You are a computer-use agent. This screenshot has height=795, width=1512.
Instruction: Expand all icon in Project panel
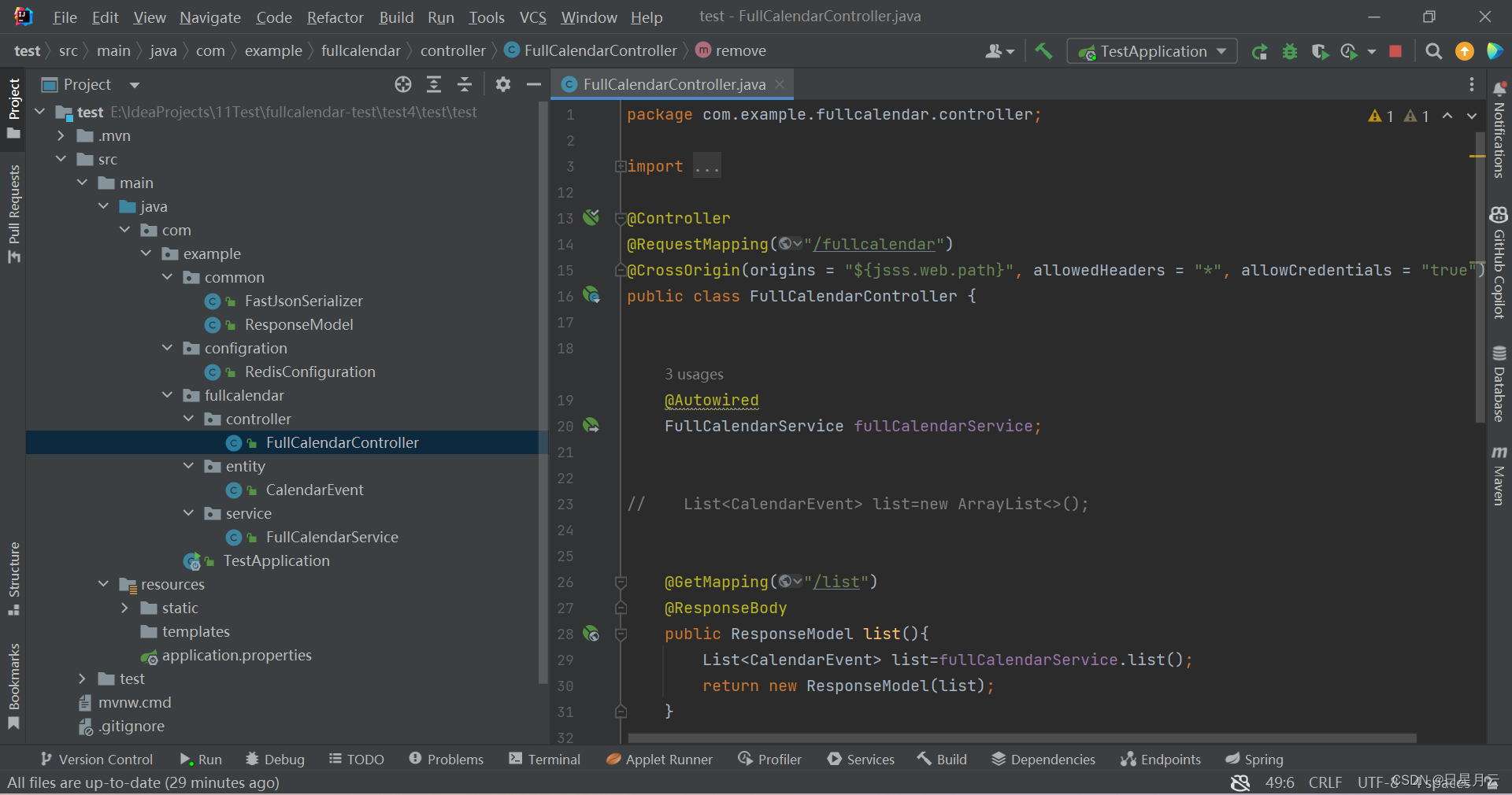(x=434, y=84)
